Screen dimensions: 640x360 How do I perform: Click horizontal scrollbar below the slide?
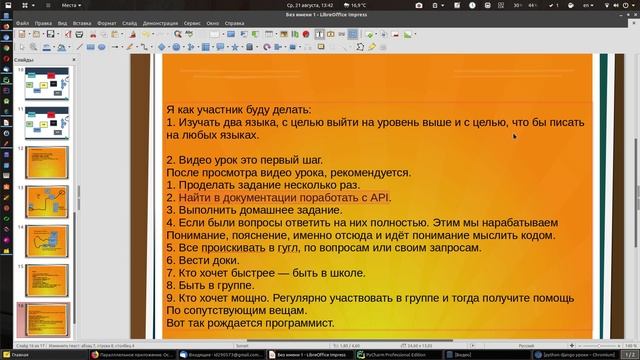pyautogui.click(x=349, y=340)
